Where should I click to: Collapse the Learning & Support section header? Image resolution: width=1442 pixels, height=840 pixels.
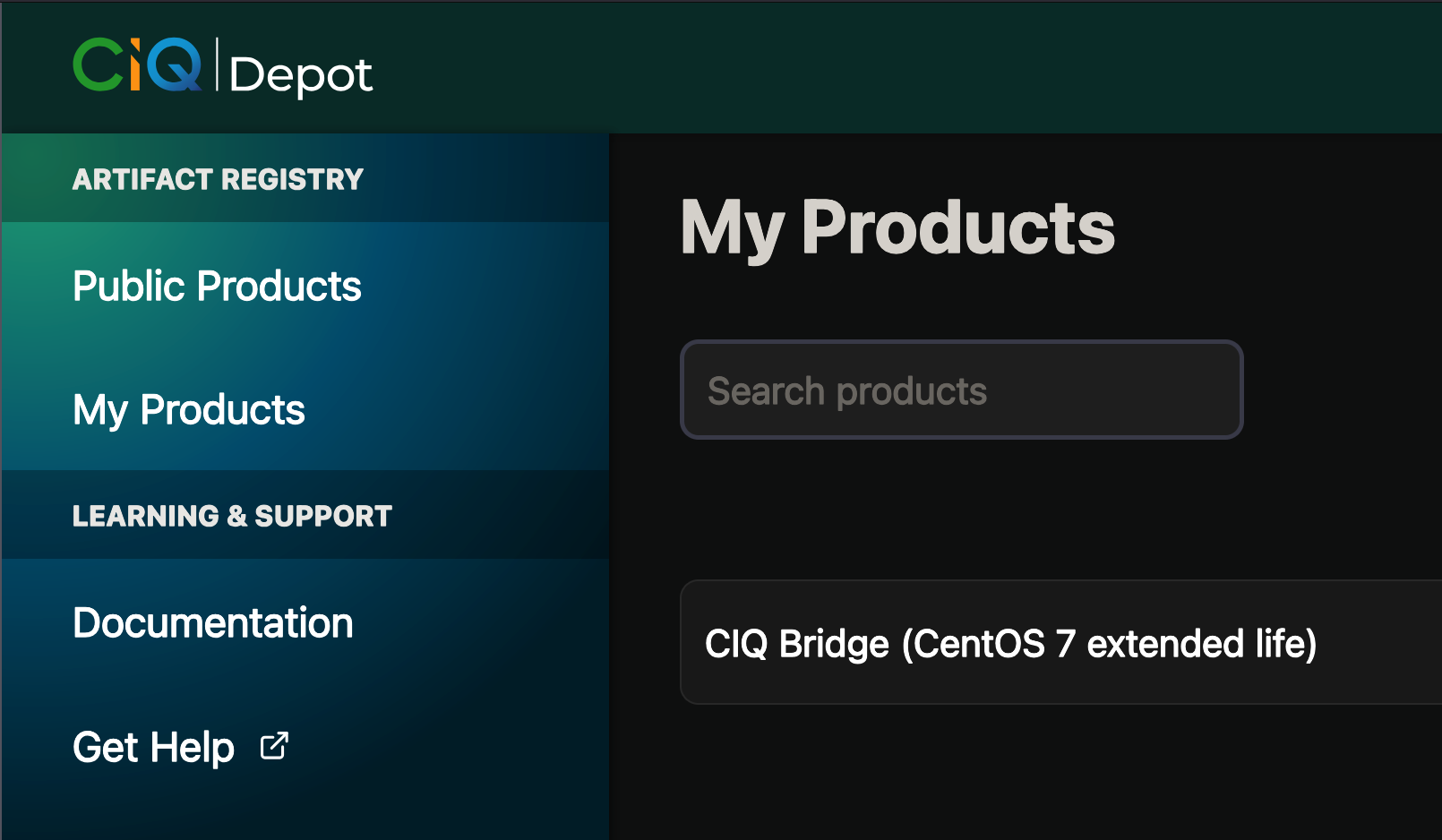pyautogui.click(x=232, y=515)
